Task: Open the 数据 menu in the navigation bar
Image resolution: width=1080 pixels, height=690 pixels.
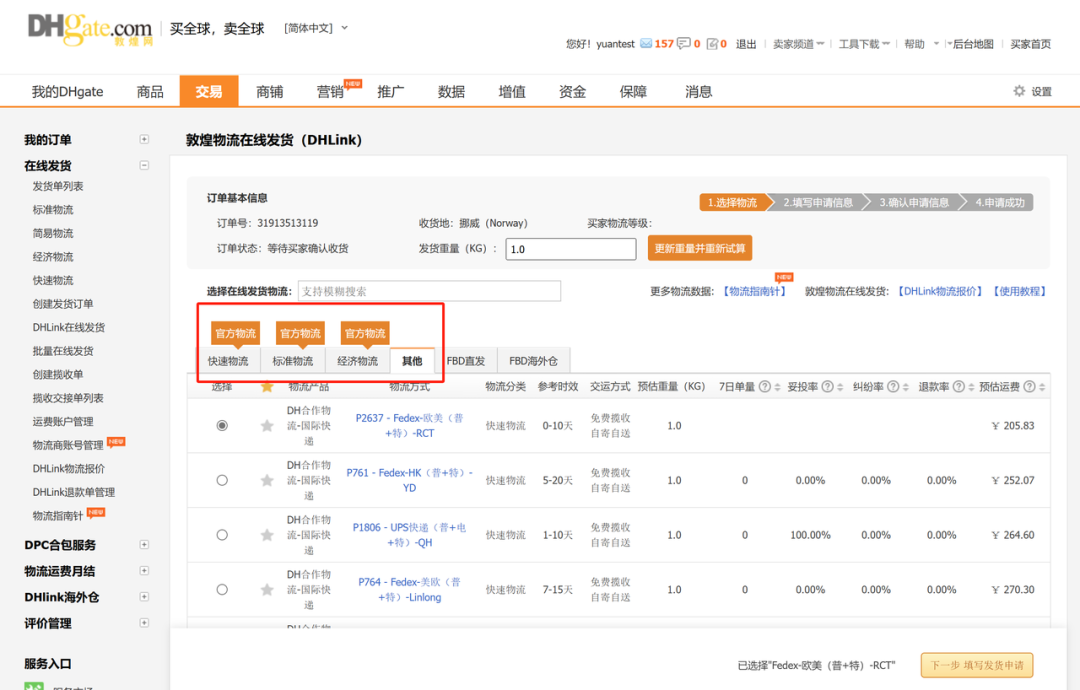Action: coord(451,90)
